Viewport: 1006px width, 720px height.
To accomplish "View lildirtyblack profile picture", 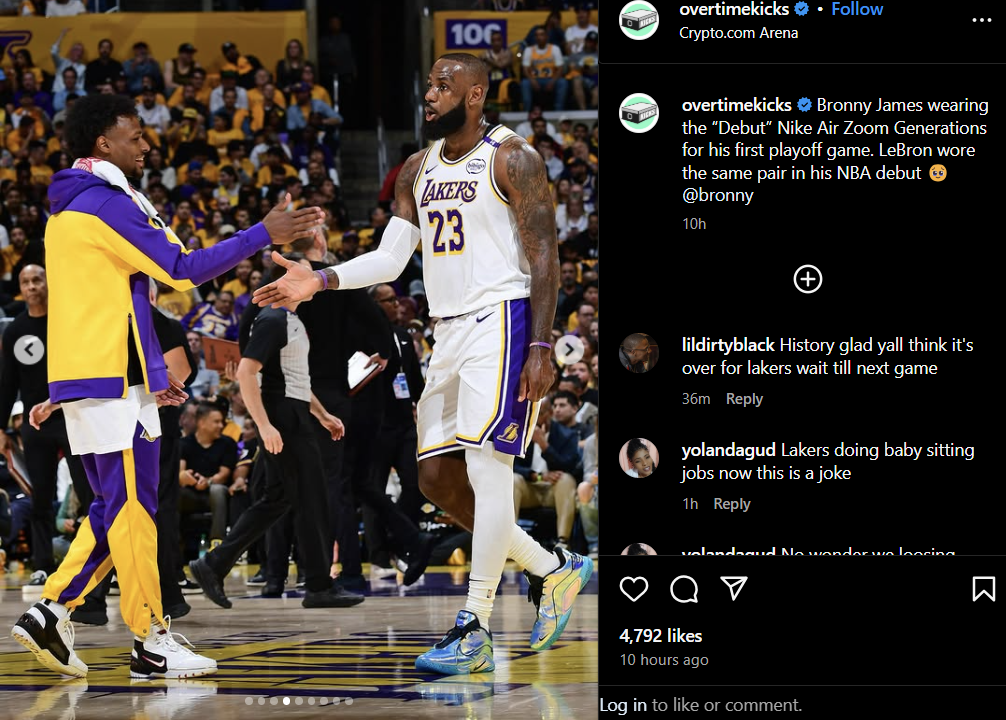I will pyautogui.click(x=639, y=353).
